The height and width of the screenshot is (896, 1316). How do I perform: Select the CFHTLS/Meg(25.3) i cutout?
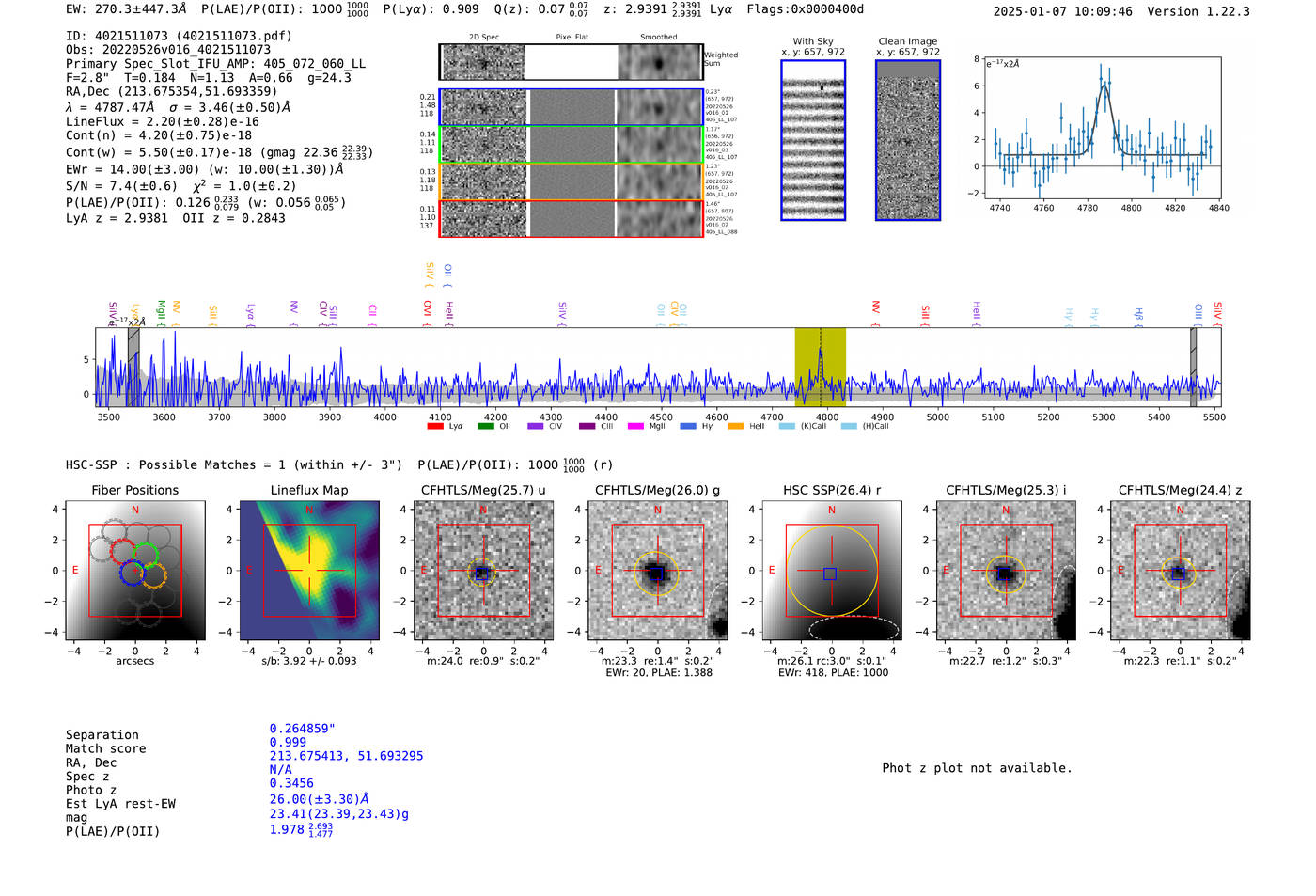[1006, 571]
